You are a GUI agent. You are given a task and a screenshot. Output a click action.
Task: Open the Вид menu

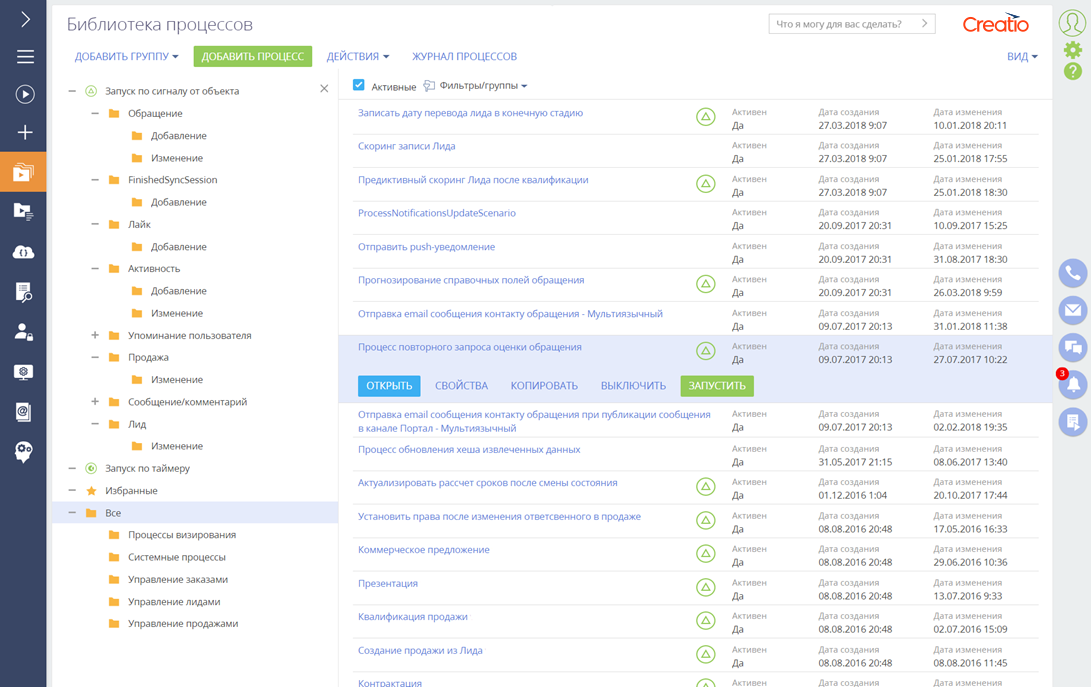(x=1021, y=57)
